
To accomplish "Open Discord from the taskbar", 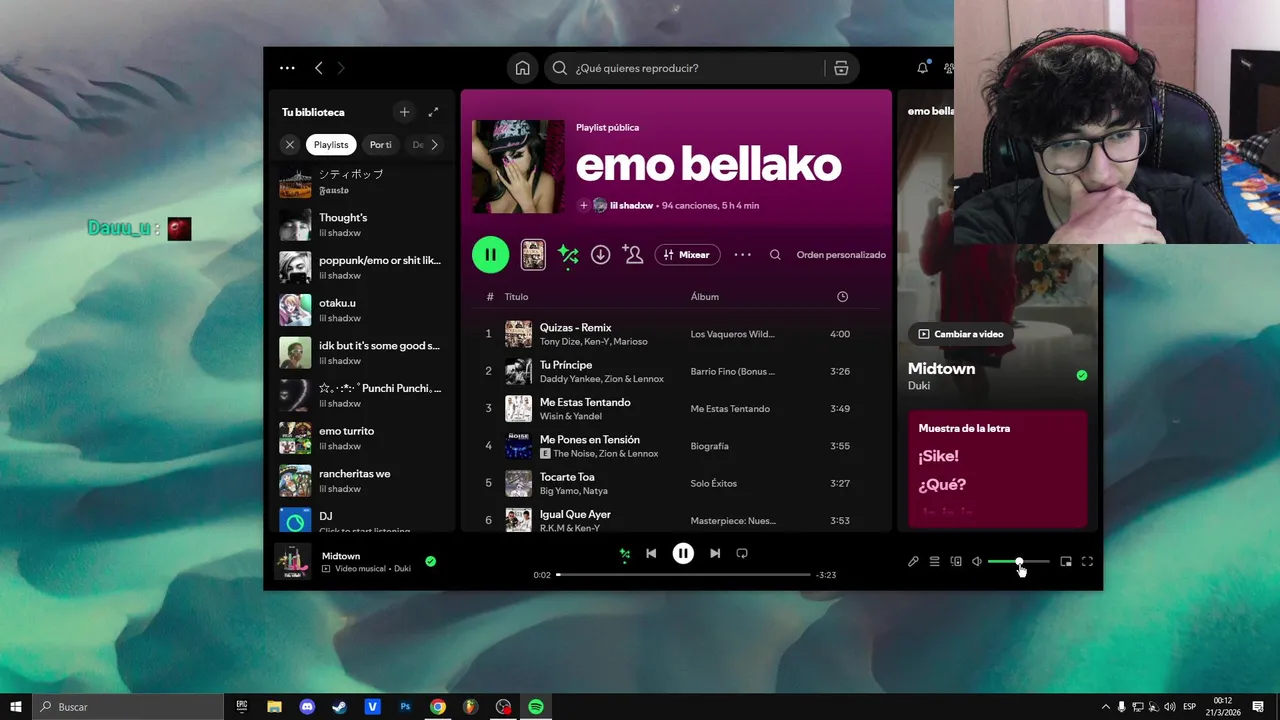I will tap(307, 707).
